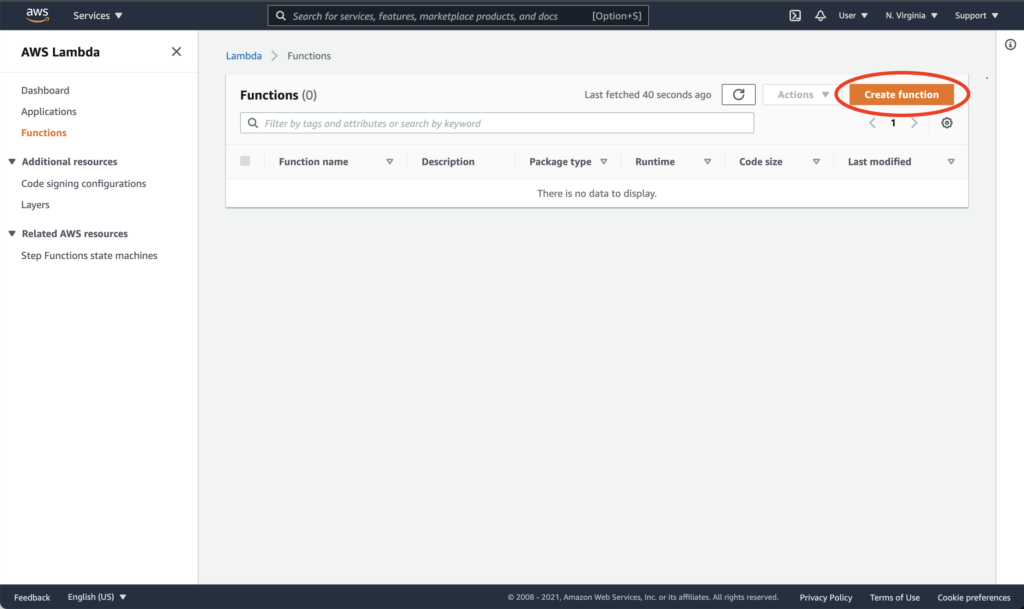Sort by Function name arrow
Screen dimensions: 1024x609
click(390, 162)
